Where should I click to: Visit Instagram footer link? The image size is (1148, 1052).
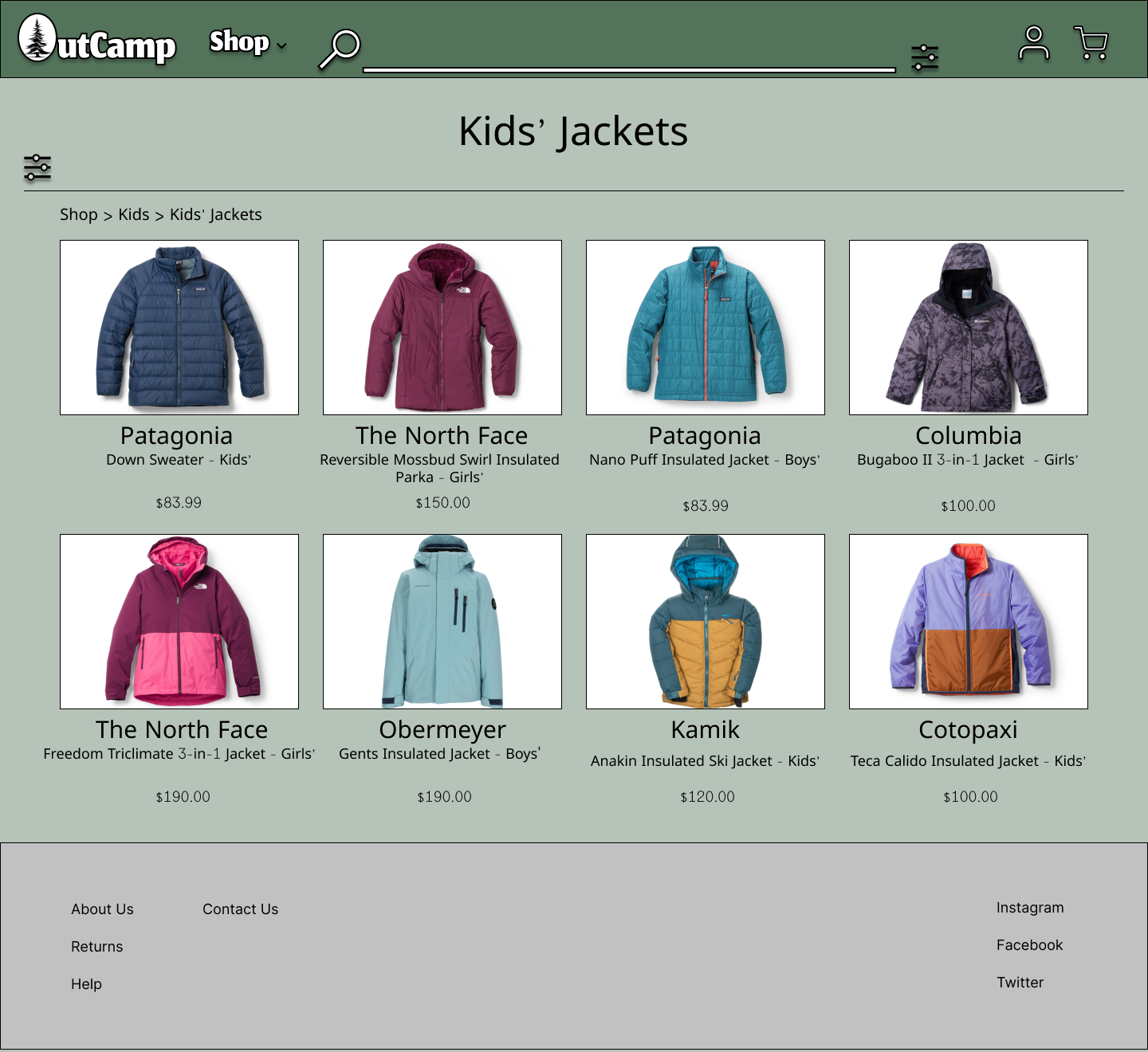pos(1030,908)
